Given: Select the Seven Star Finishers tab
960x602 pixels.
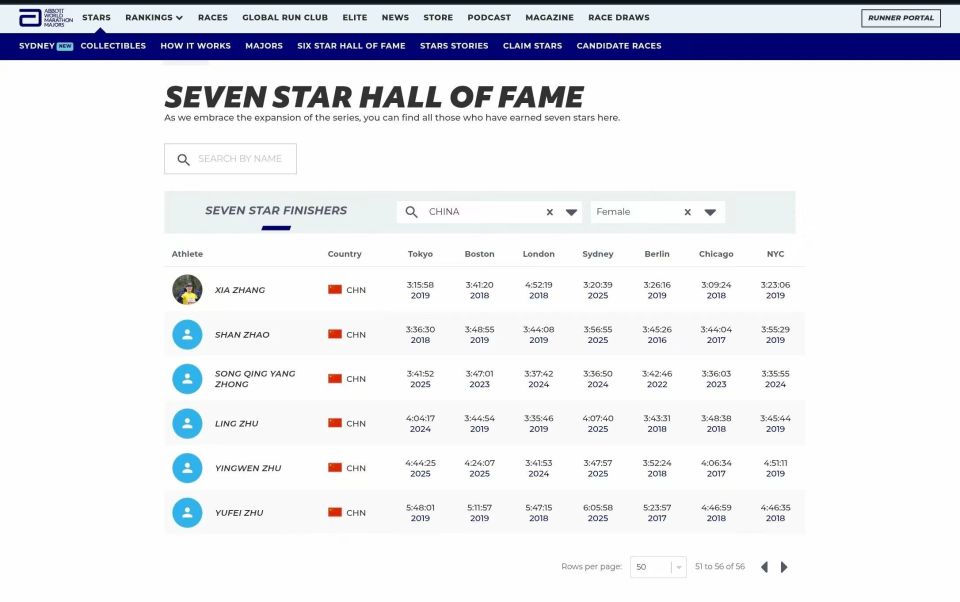Looking at the screenshot, I should (276, 211).
